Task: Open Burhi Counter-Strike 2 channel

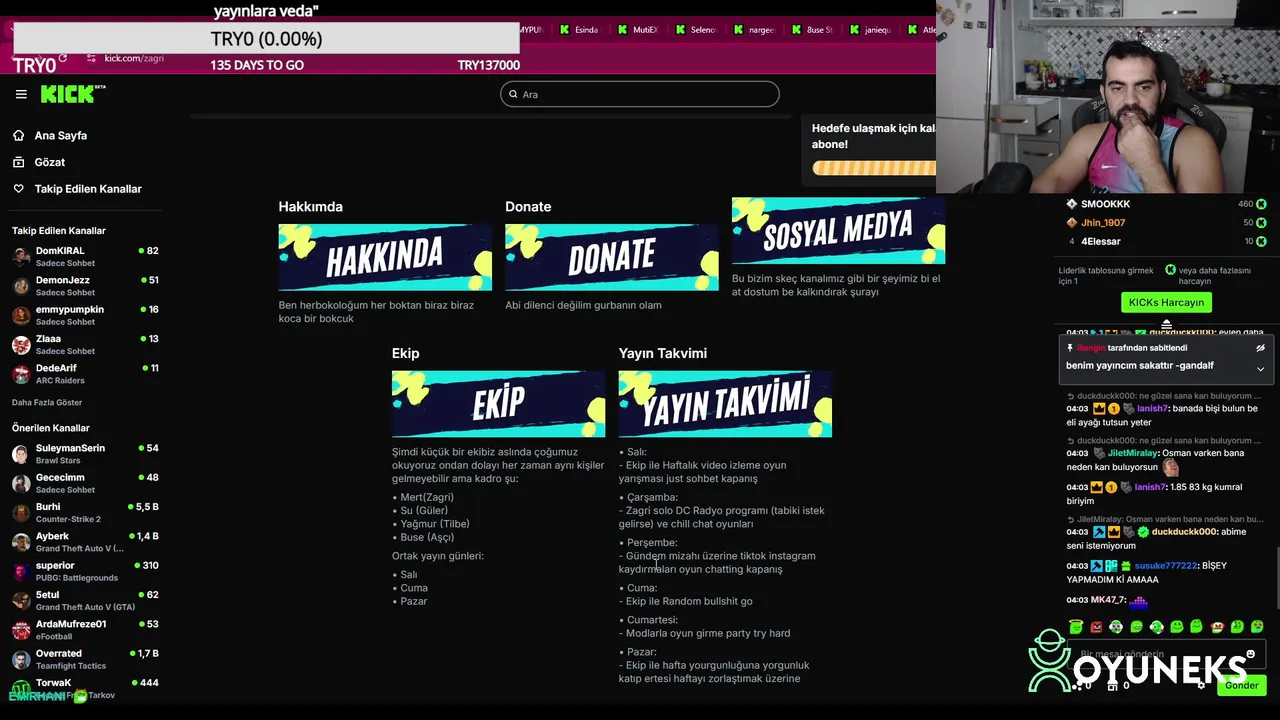Action: pos(85,513)
